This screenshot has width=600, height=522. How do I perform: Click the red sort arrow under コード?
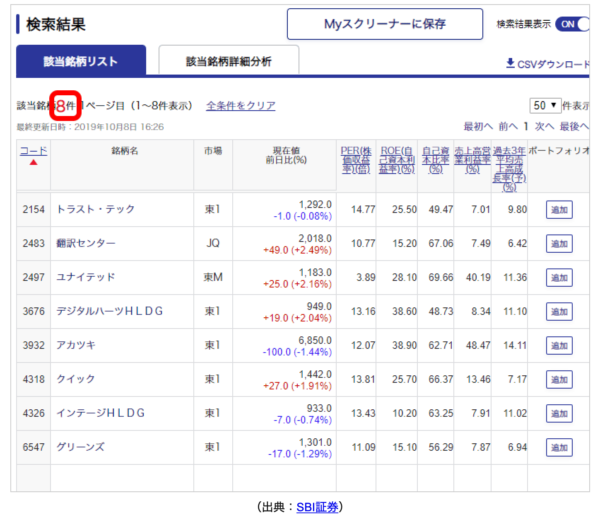pyautogui.click(x=33, y=163)
